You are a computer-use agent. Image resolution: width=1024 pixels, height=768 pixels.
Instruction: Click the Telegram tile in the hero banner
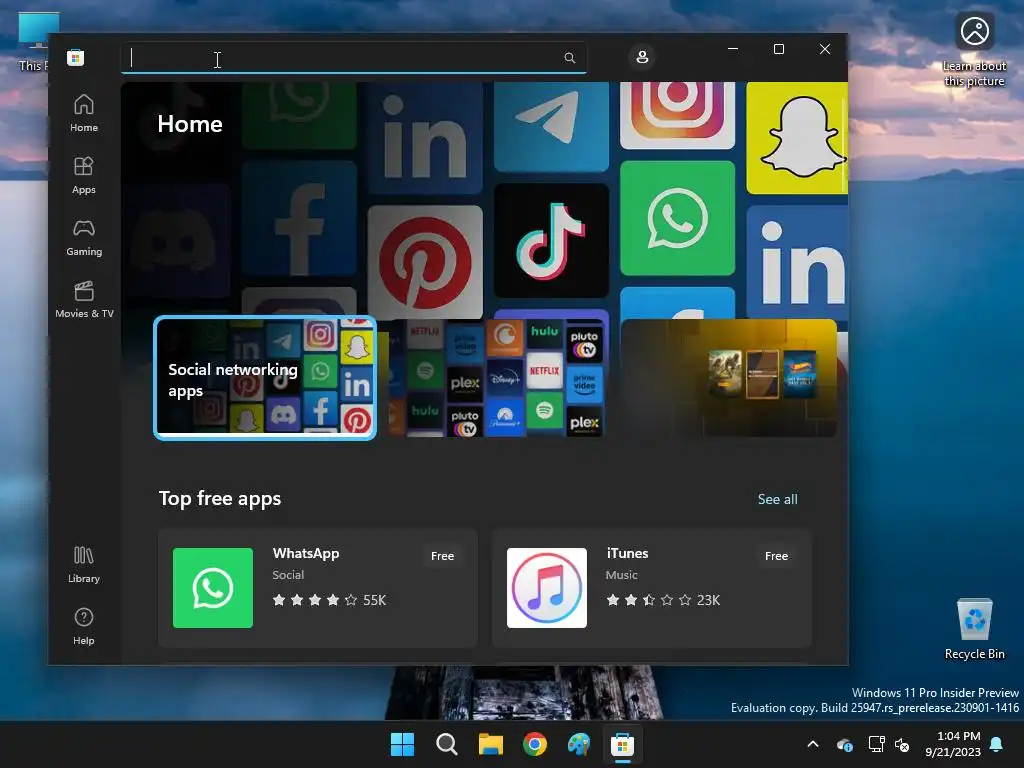[x=551, y=125]
